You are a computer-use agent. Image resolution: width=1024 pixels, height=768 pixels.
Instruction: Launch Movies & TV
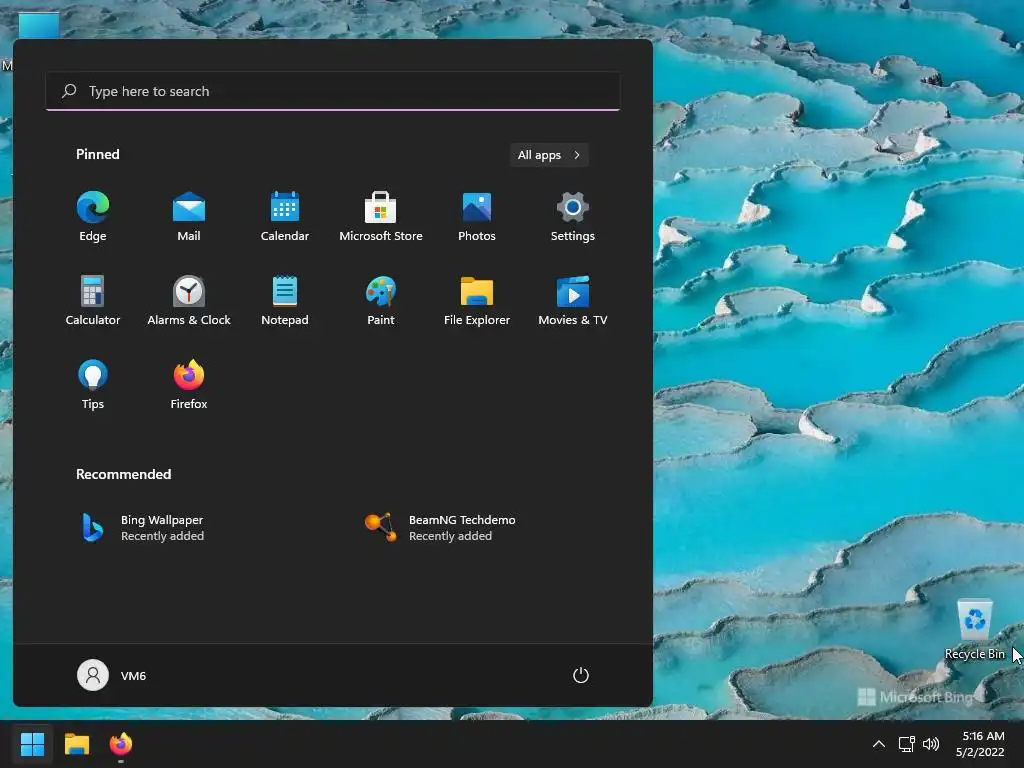coord(573,300)
